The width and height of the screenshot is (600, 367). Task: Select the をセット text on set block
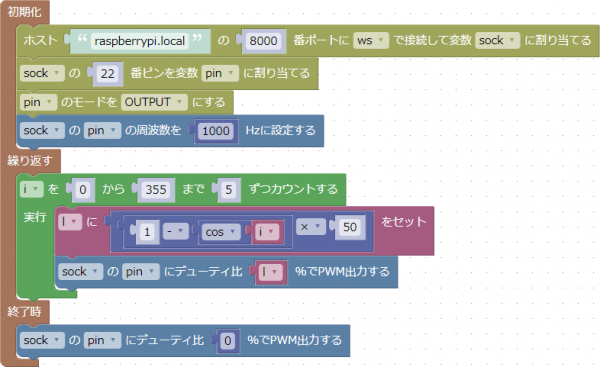coord(404,222)
